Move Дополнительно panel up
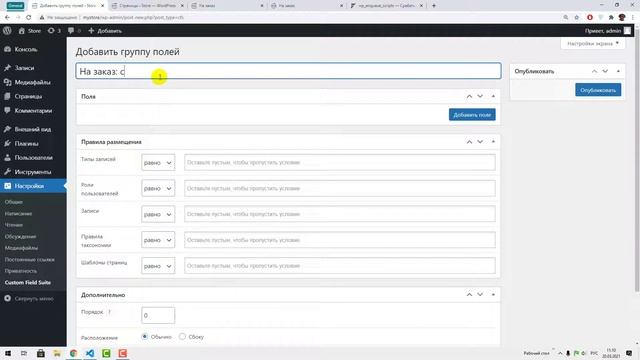The width and height of the screenshot is (640, 360). (469, 294)
